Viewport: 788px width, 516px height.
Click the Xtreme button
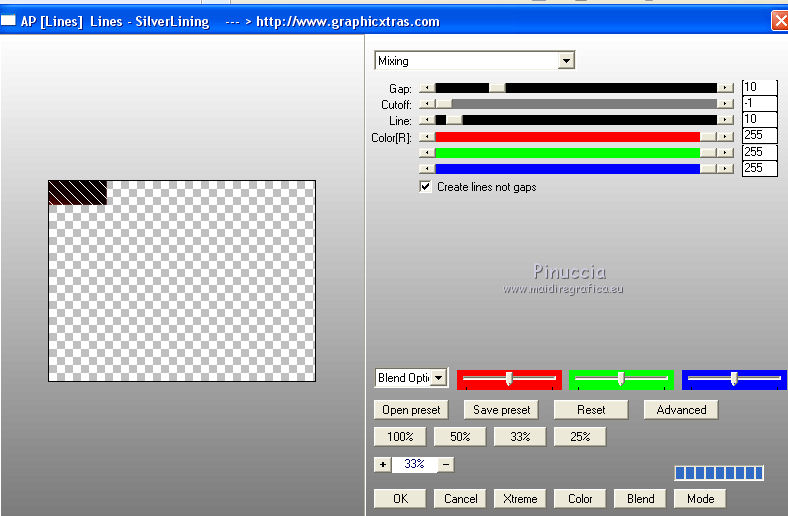pos(520,498)
